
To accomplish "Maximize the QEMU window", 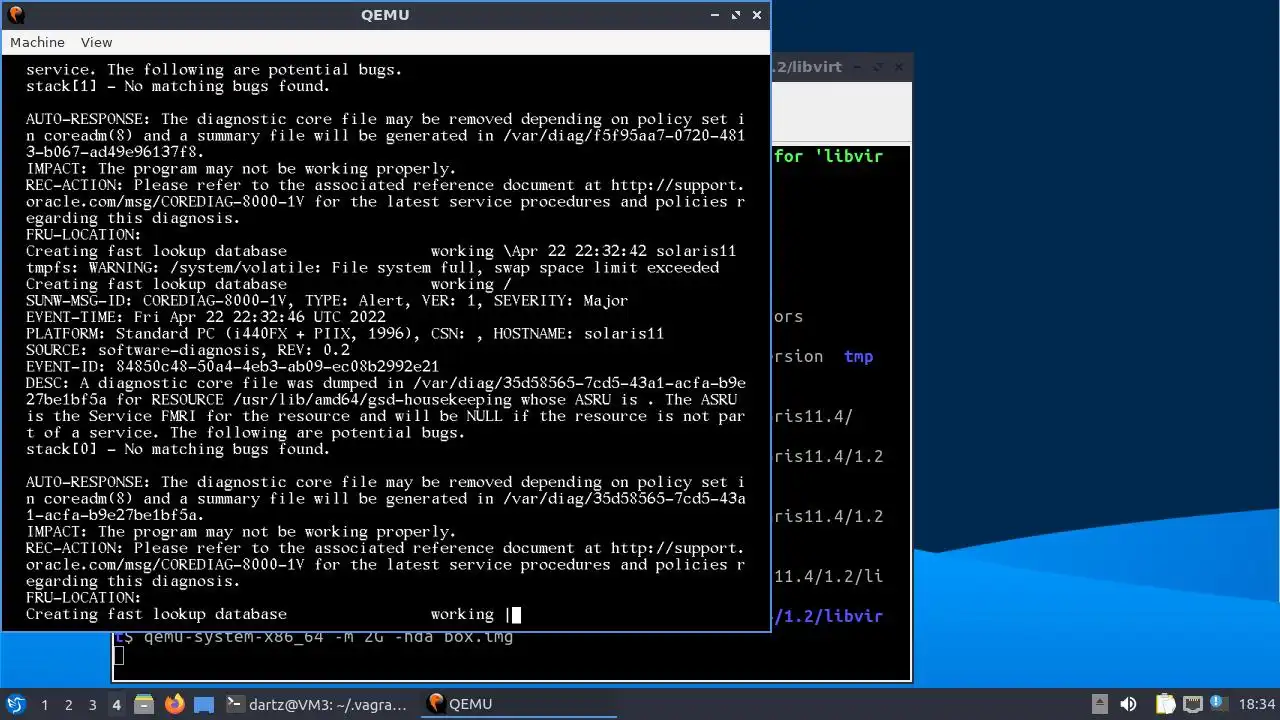I will click(x=736, y=15).
